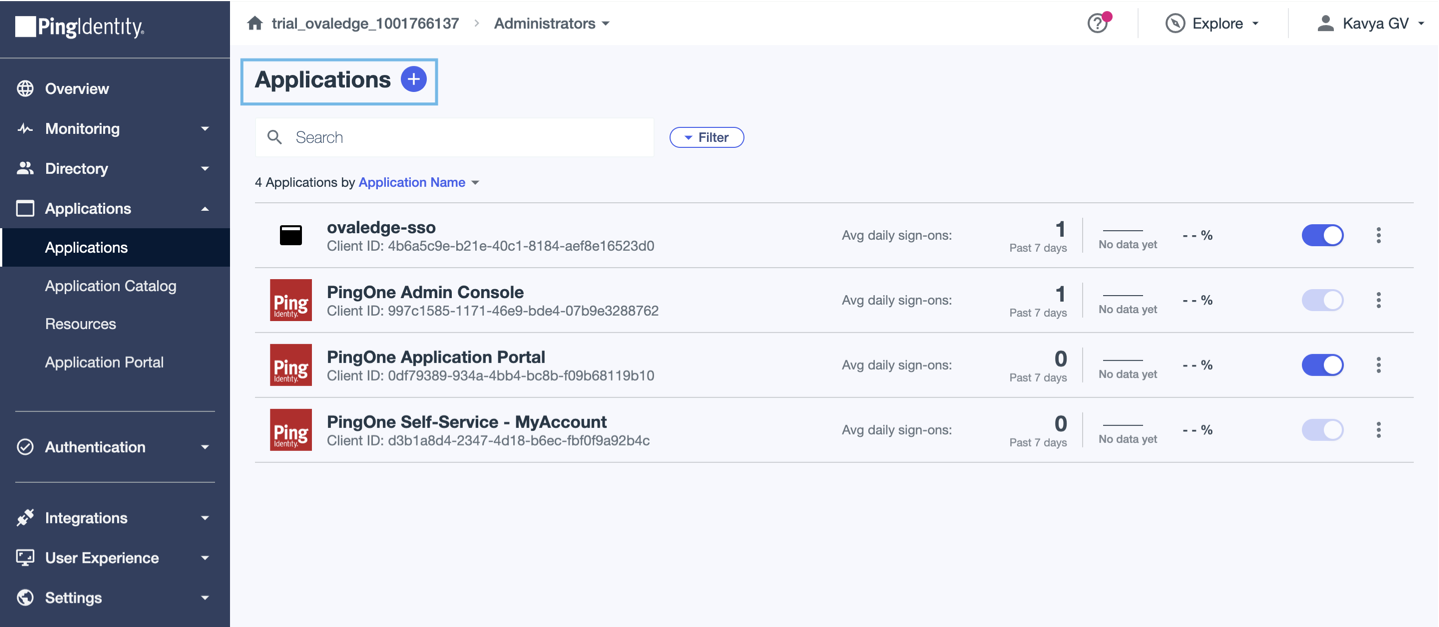Screen dimensions: 1439x627
Task: Click the Explore compass icon
Action: (1175, 23)
